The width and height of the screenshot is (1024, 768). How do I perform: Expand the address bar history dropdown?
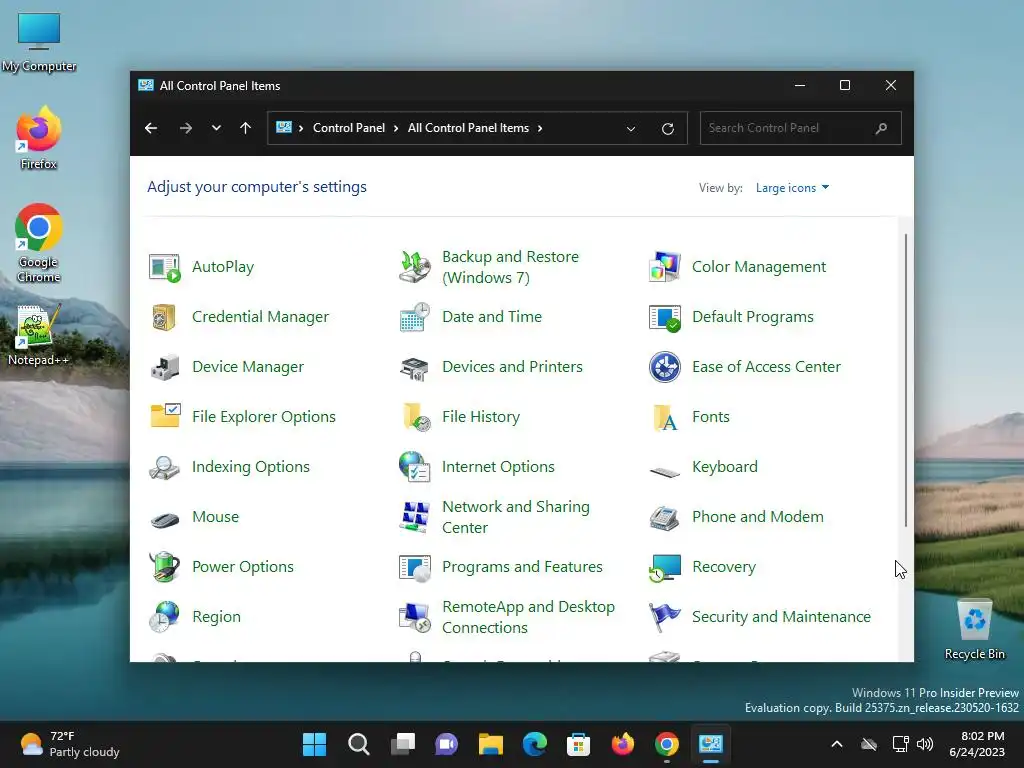pyautogui.click(x=631, y=129)
